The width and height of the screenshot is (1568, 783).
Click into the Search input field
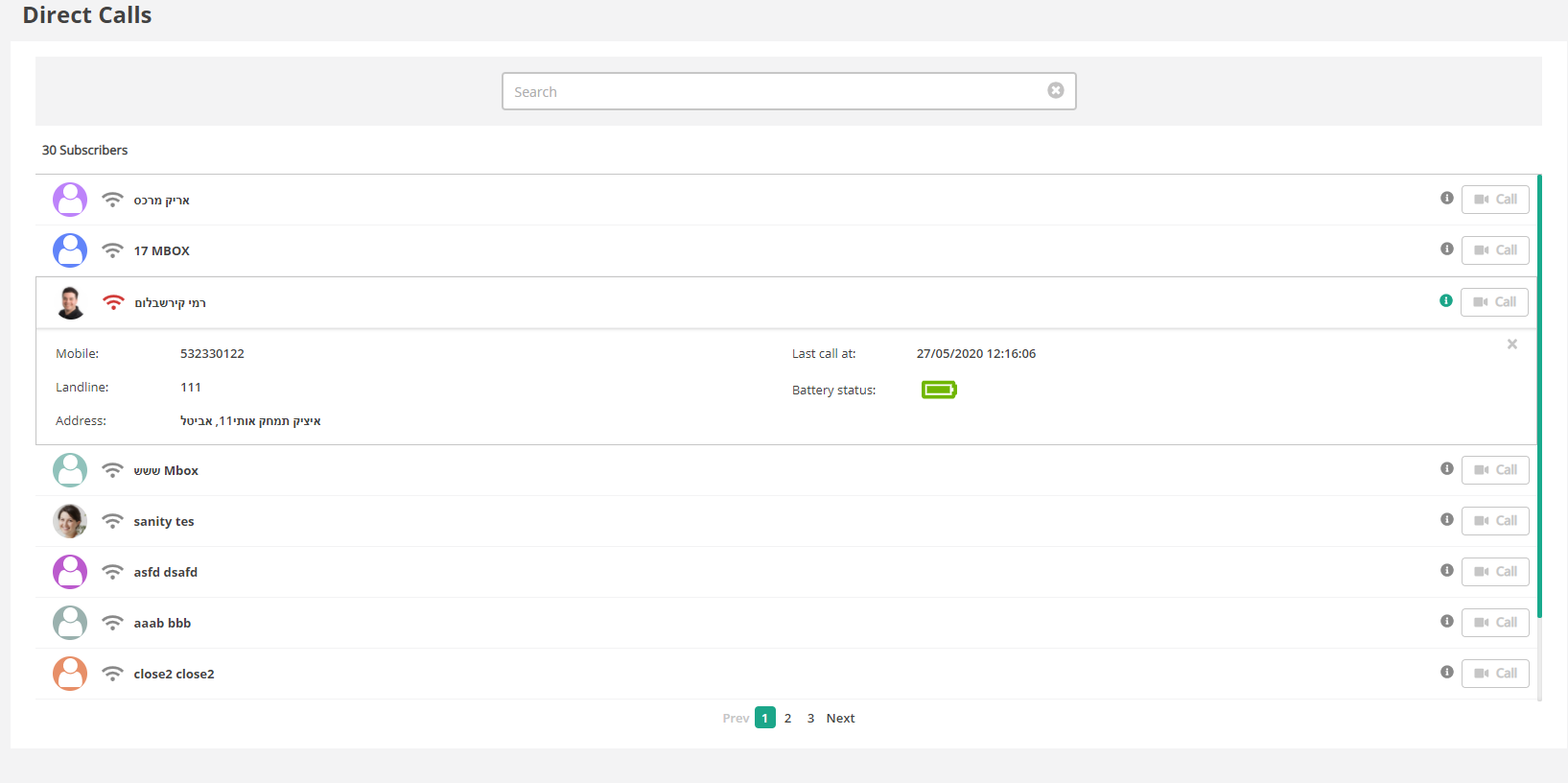point(777,91)
